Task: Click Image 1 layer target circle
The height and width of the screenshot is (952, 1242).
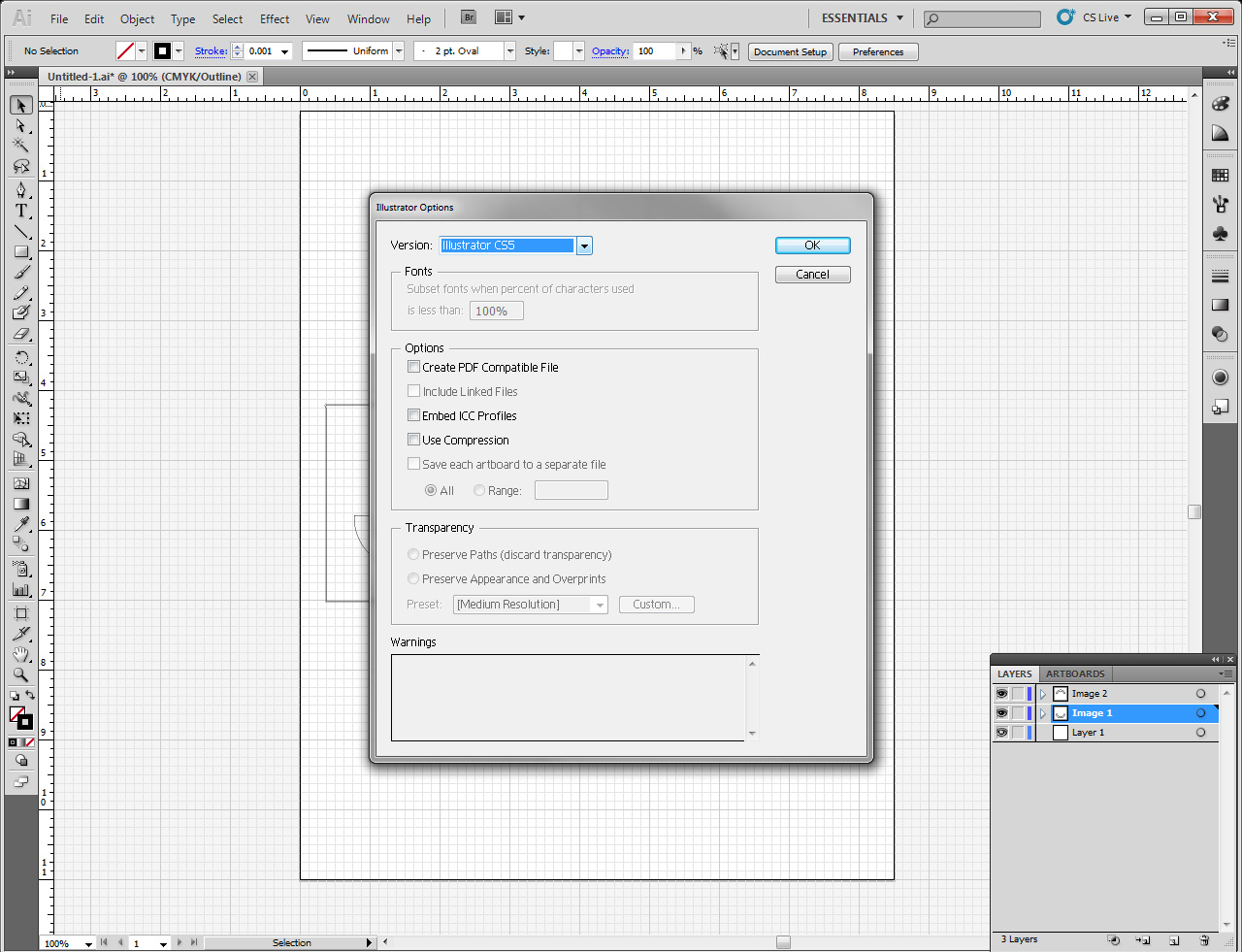Action: point(1200,713)
